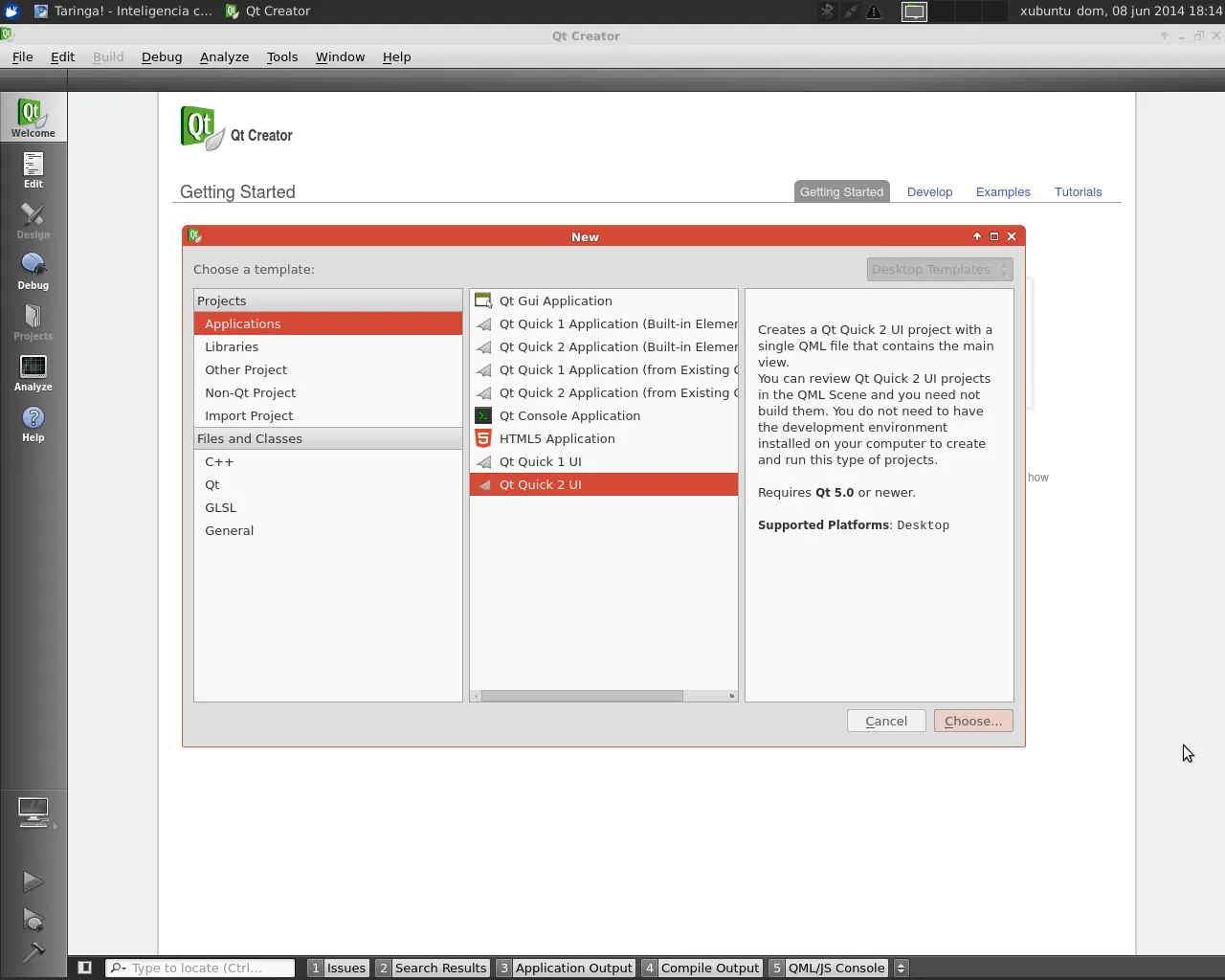
Task: Click the Qt Console Application terminal icon
Action: click(x=483, y=415)
